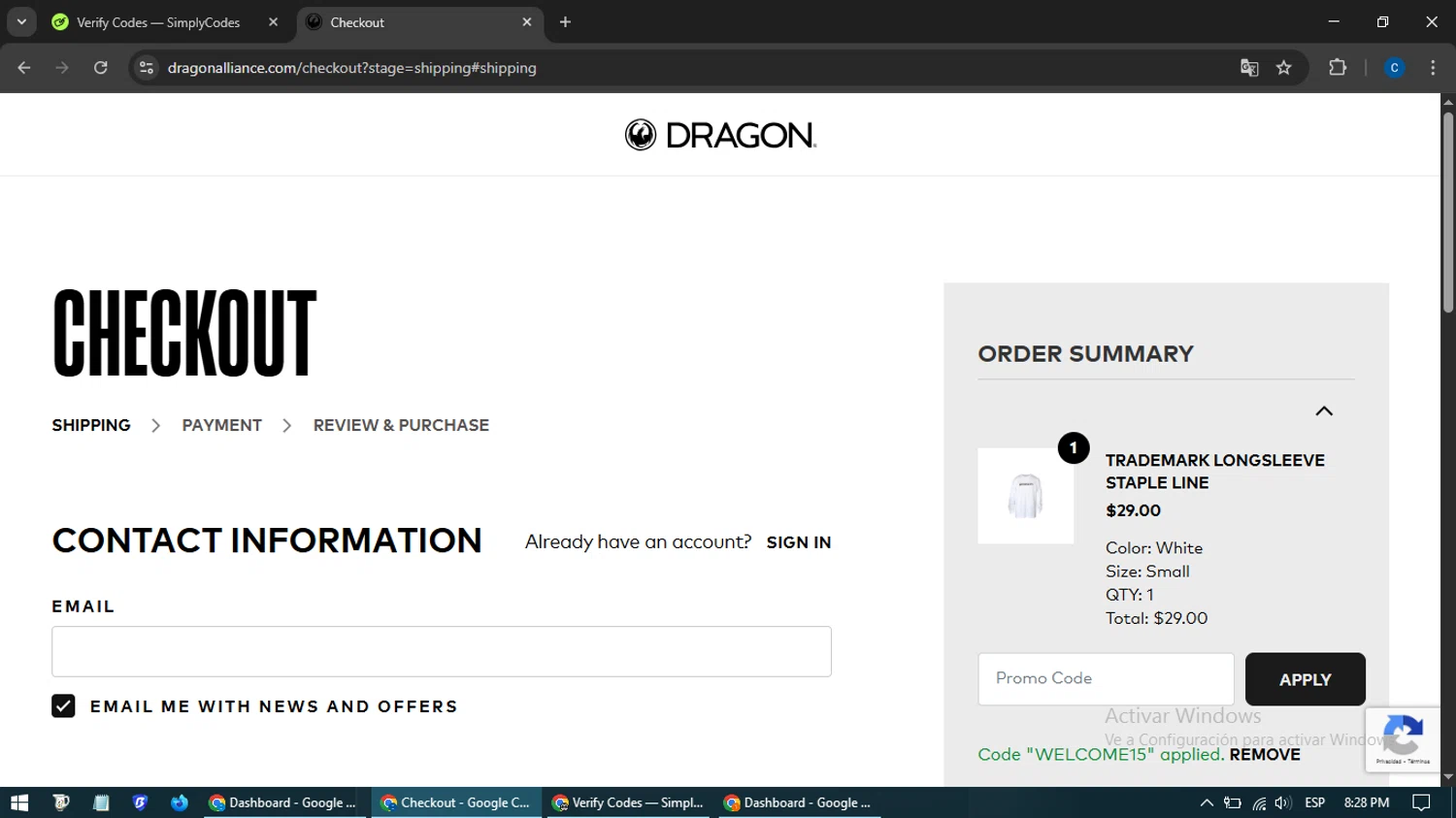Open the Windows Start menu

click(x=19, y=802)
